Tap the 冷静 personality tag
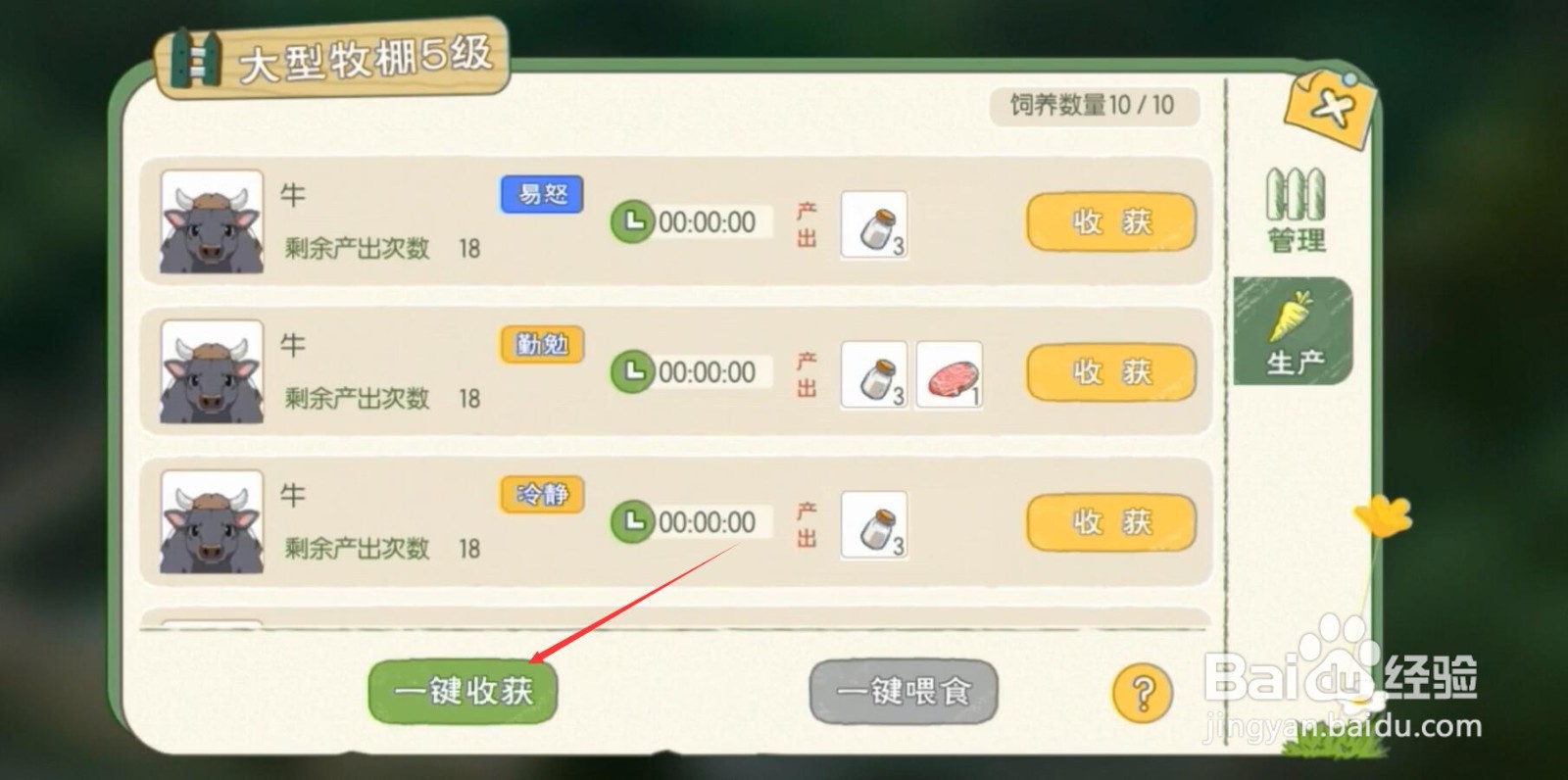This screenshot has height=780, width=1568. pyautogui.click(x=542, y=495)
